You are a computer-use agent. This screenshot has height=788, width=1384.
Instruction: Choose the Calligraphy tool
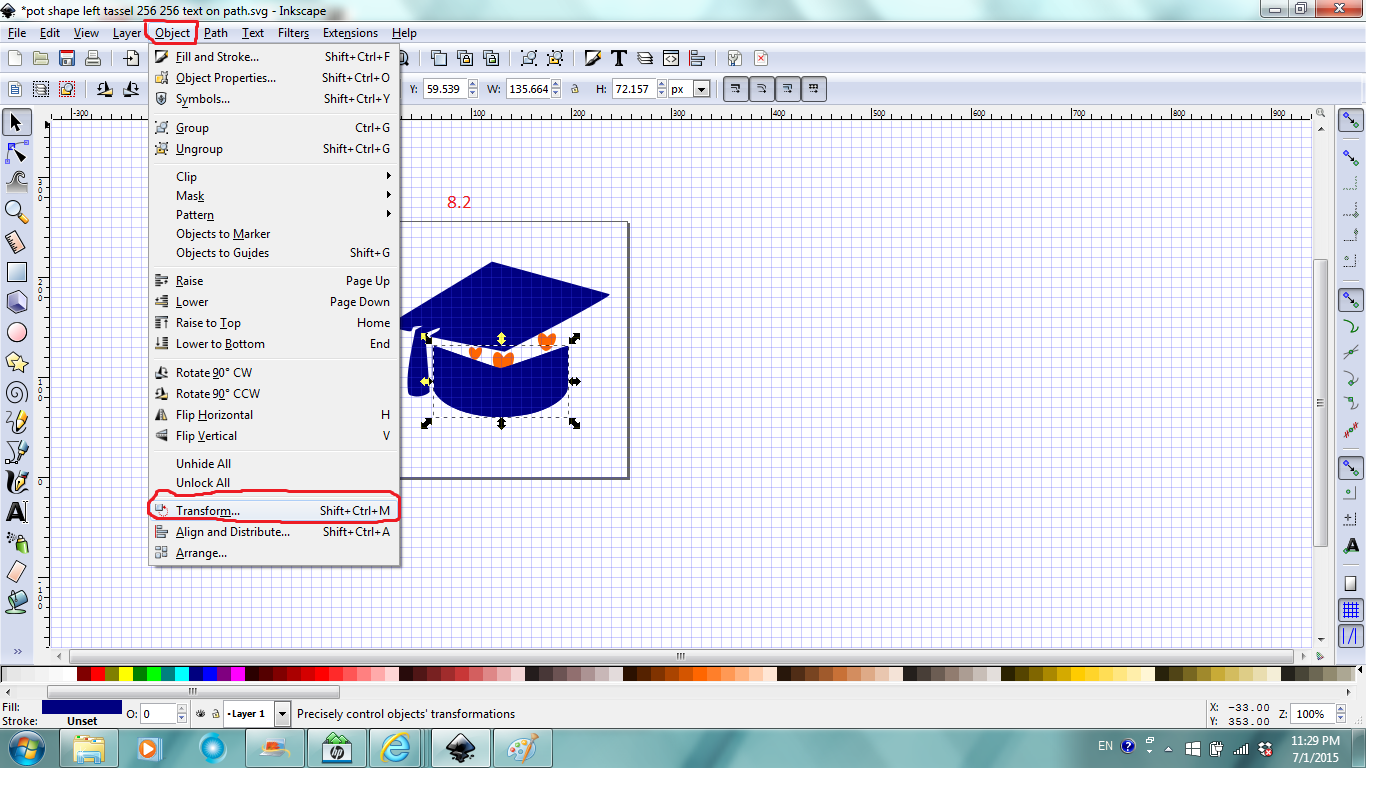16,482
